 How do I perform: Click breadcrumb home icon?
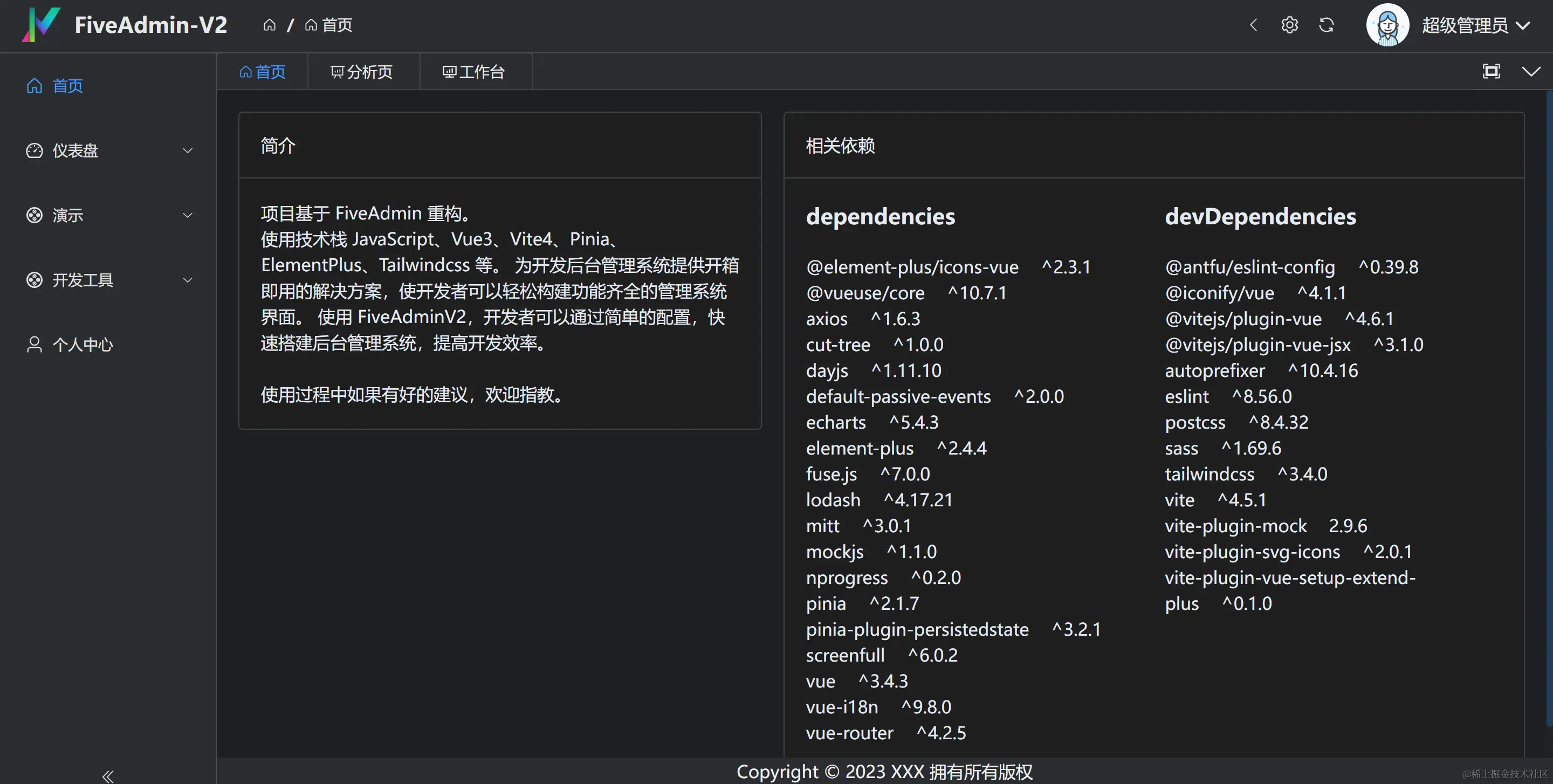tap(270, 25)
